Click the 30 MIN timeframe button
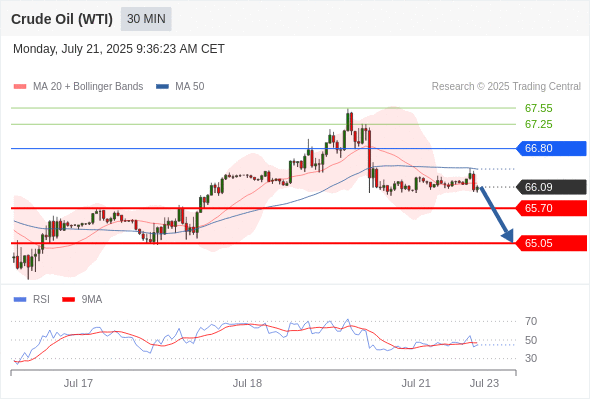 point(146,19)
